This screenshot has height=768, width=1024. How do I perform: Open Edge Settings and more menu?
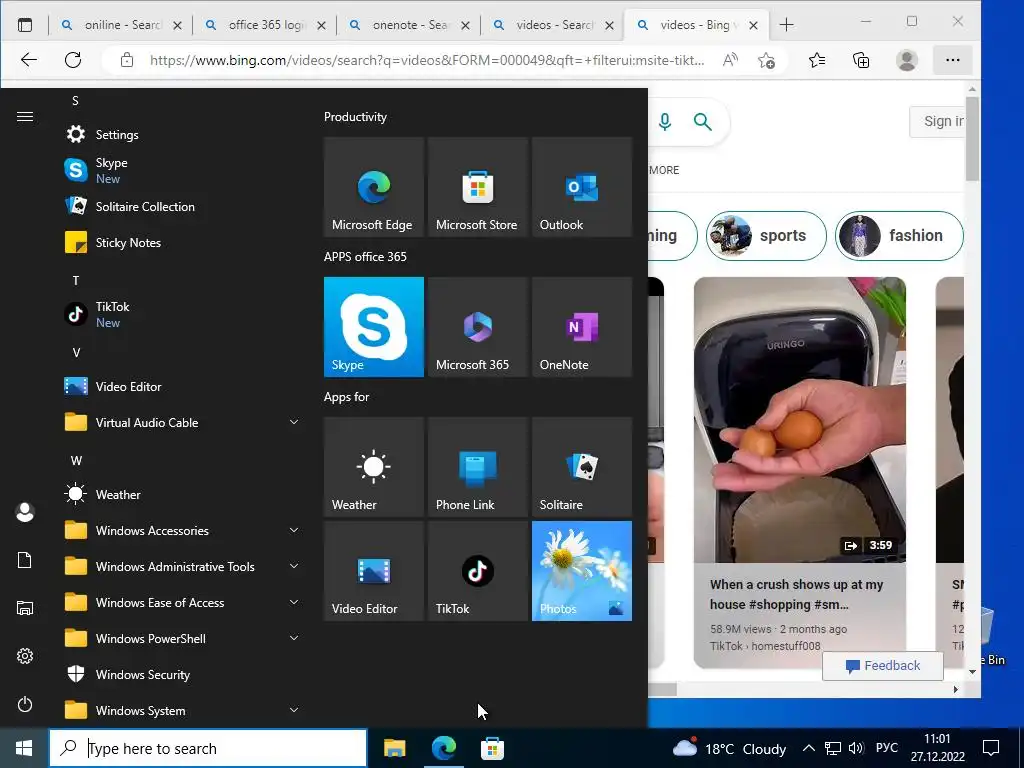(953, 60)
